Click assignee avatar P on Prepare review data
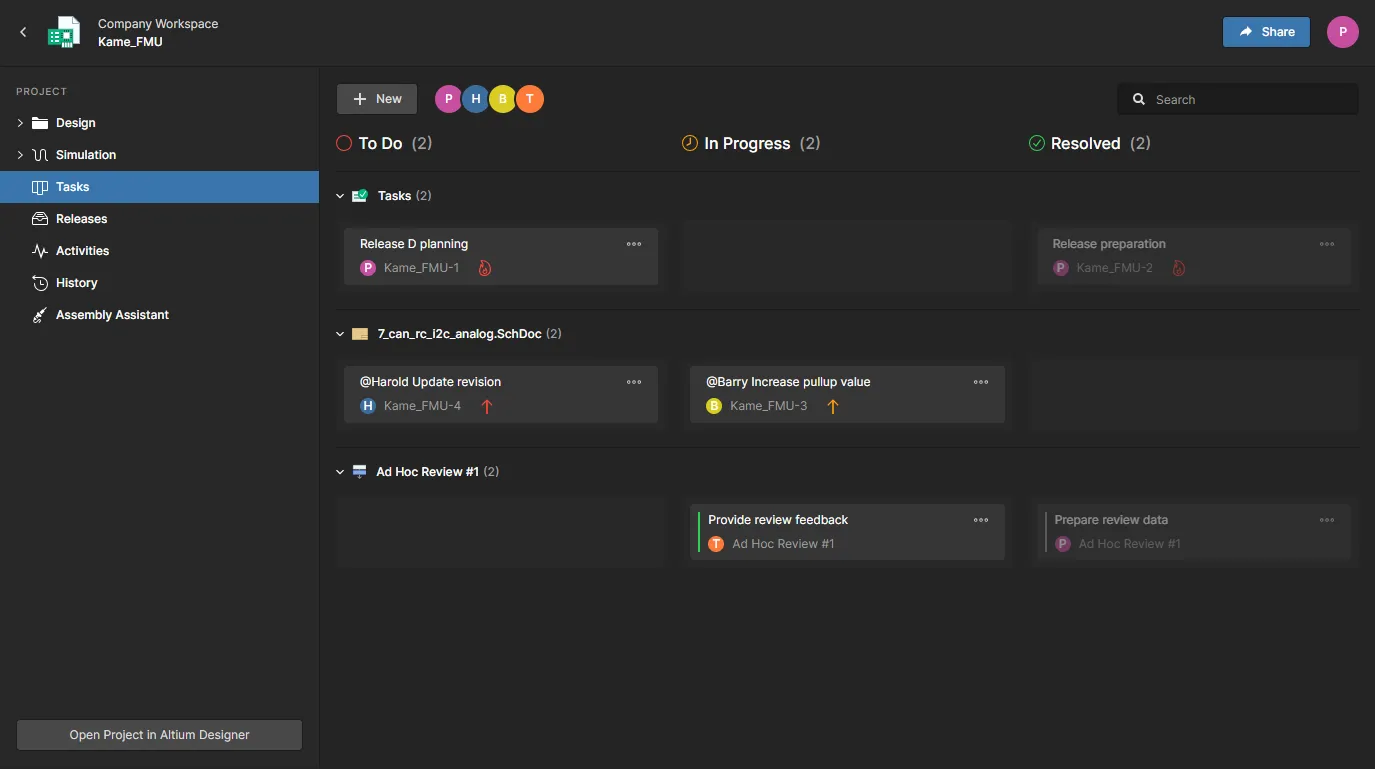Image resolution: width=1375 pixels, height=769 pixels. [x=1062, y=544]
